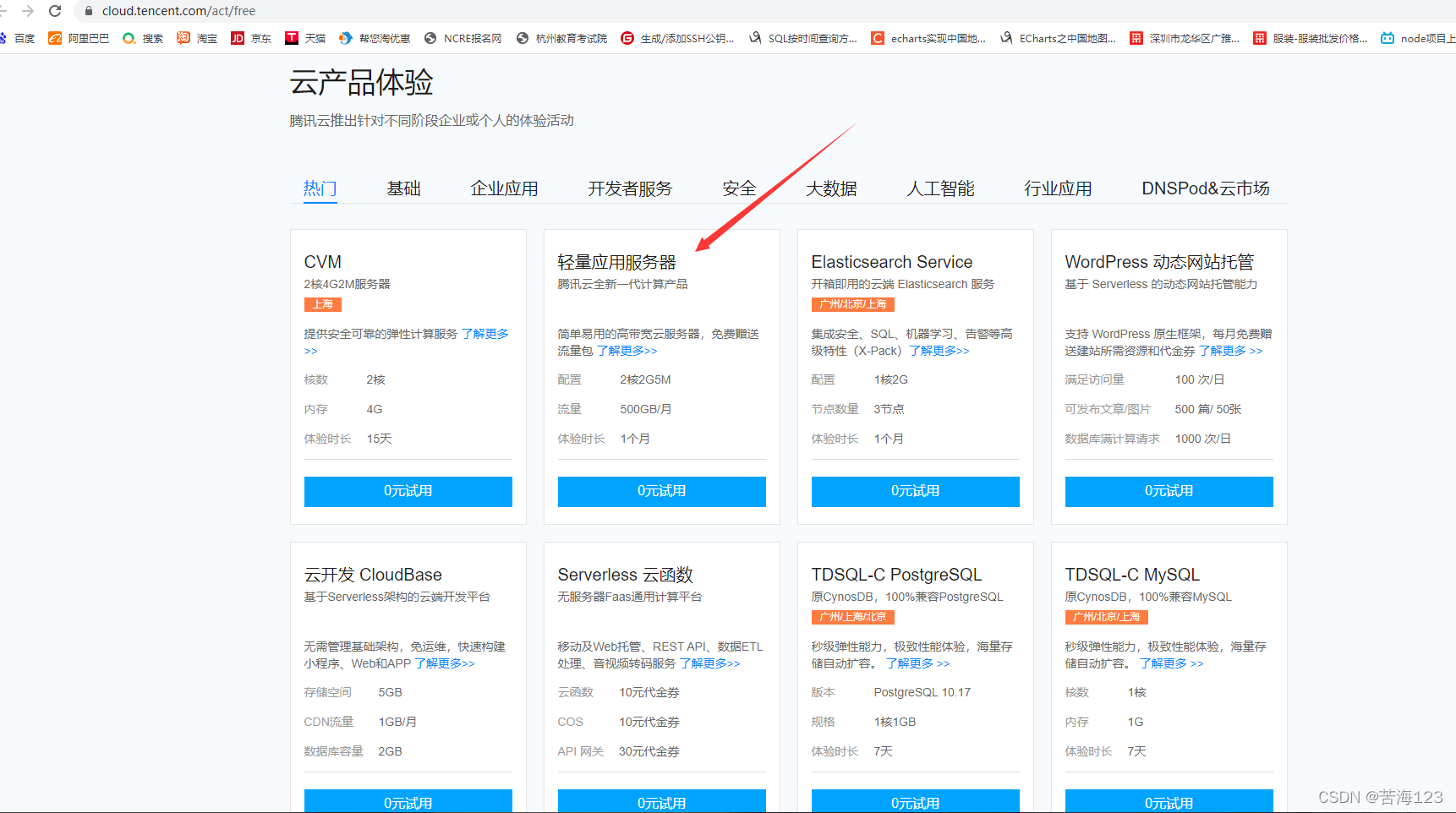
Task: Open the 天猫 bookmark
Action: (305, 38)
